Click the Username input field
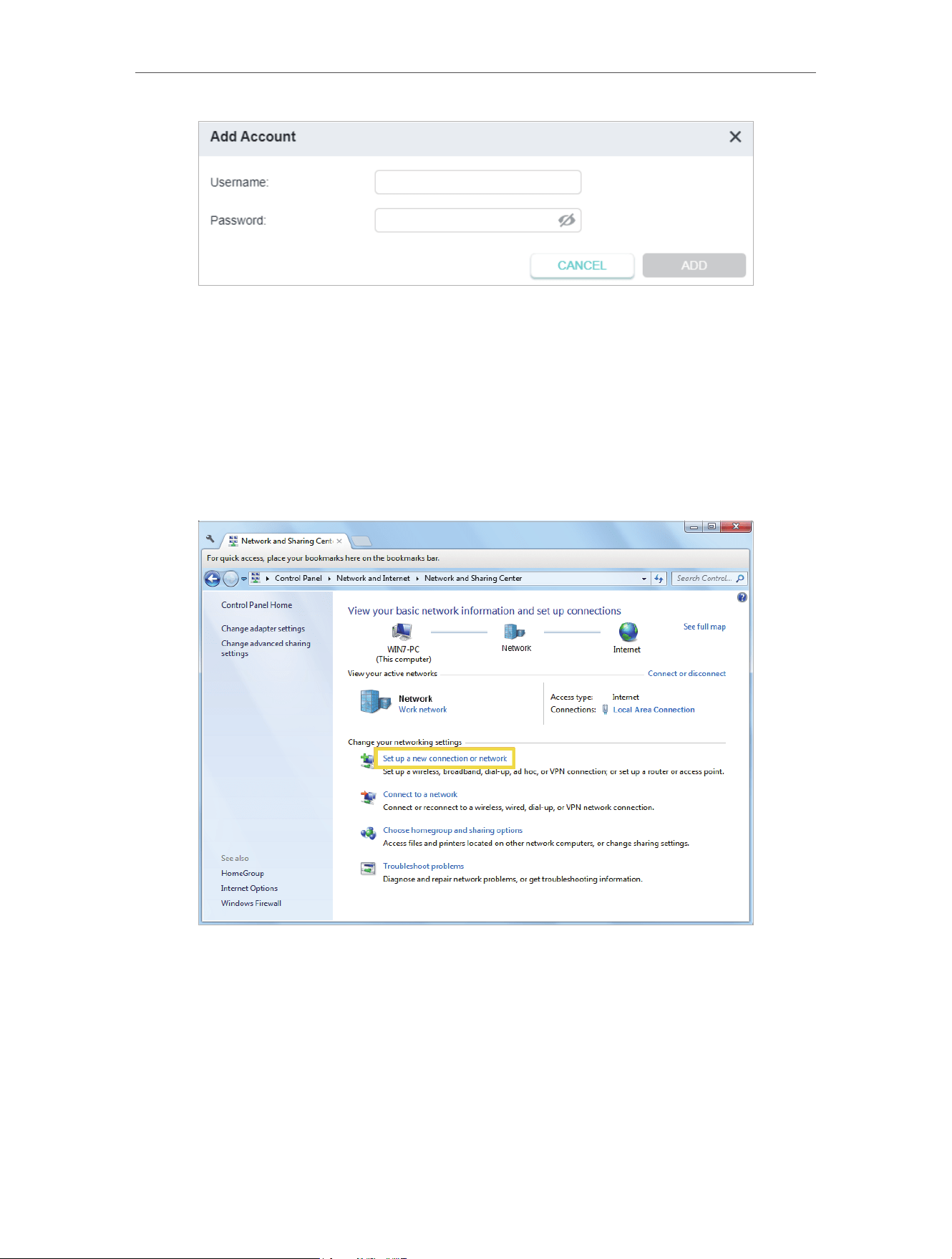Image resolution: width=952 pixels, height=1259 pixels. click(478, 183)
